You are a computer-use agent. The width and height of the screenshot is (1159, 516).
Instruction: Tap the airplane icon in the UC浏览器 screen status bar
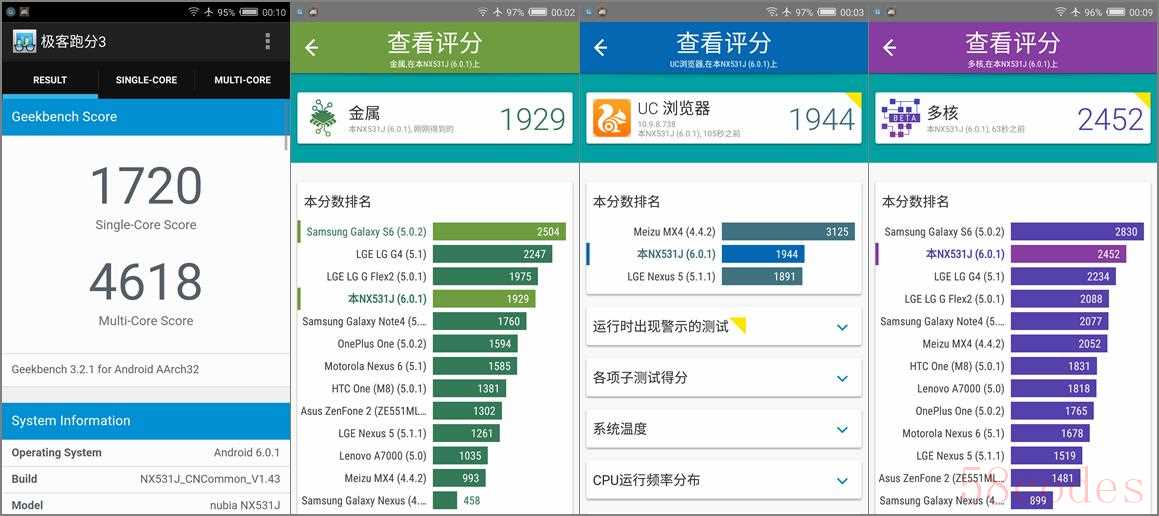[x=787, y=13]
